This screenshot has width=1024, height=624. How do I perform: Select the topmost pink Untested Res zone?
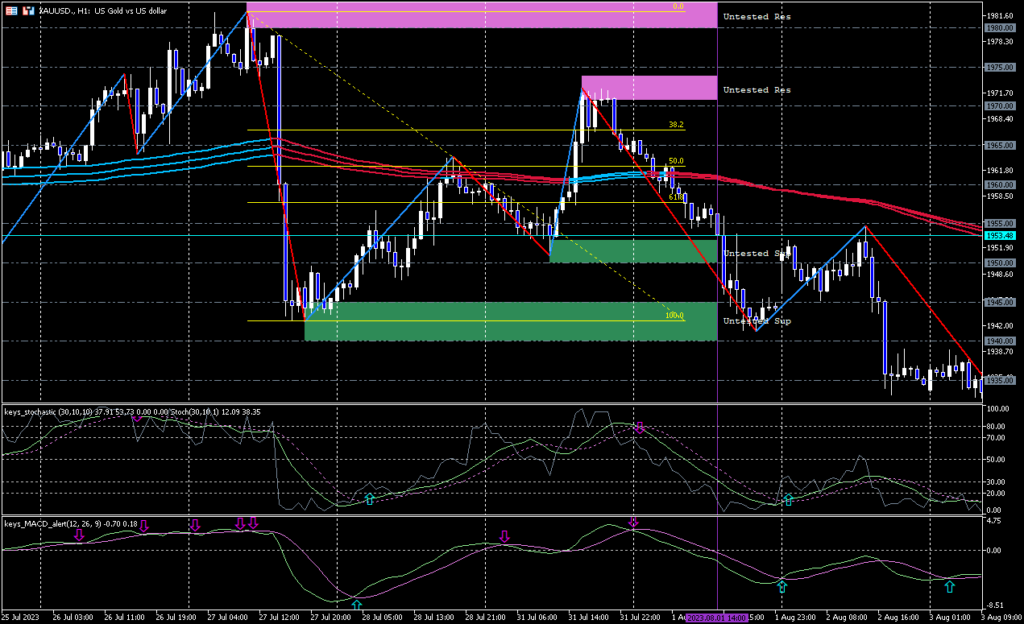pyautogui.click(x=481, y=15)
